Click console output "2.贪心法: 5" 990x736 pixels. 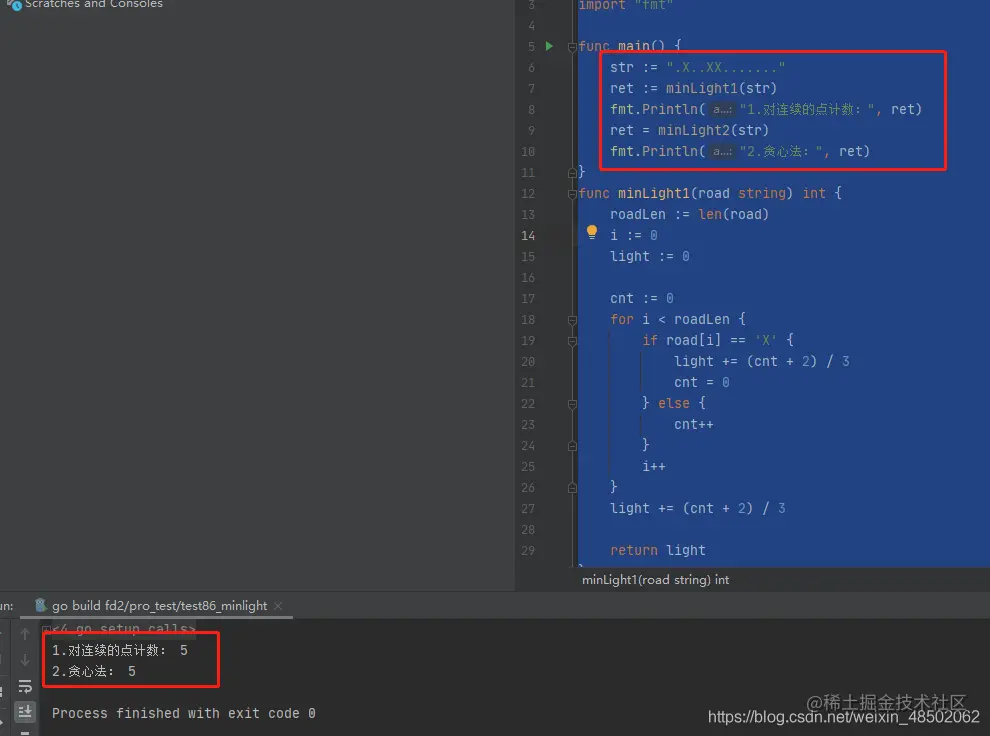[93, 671]
